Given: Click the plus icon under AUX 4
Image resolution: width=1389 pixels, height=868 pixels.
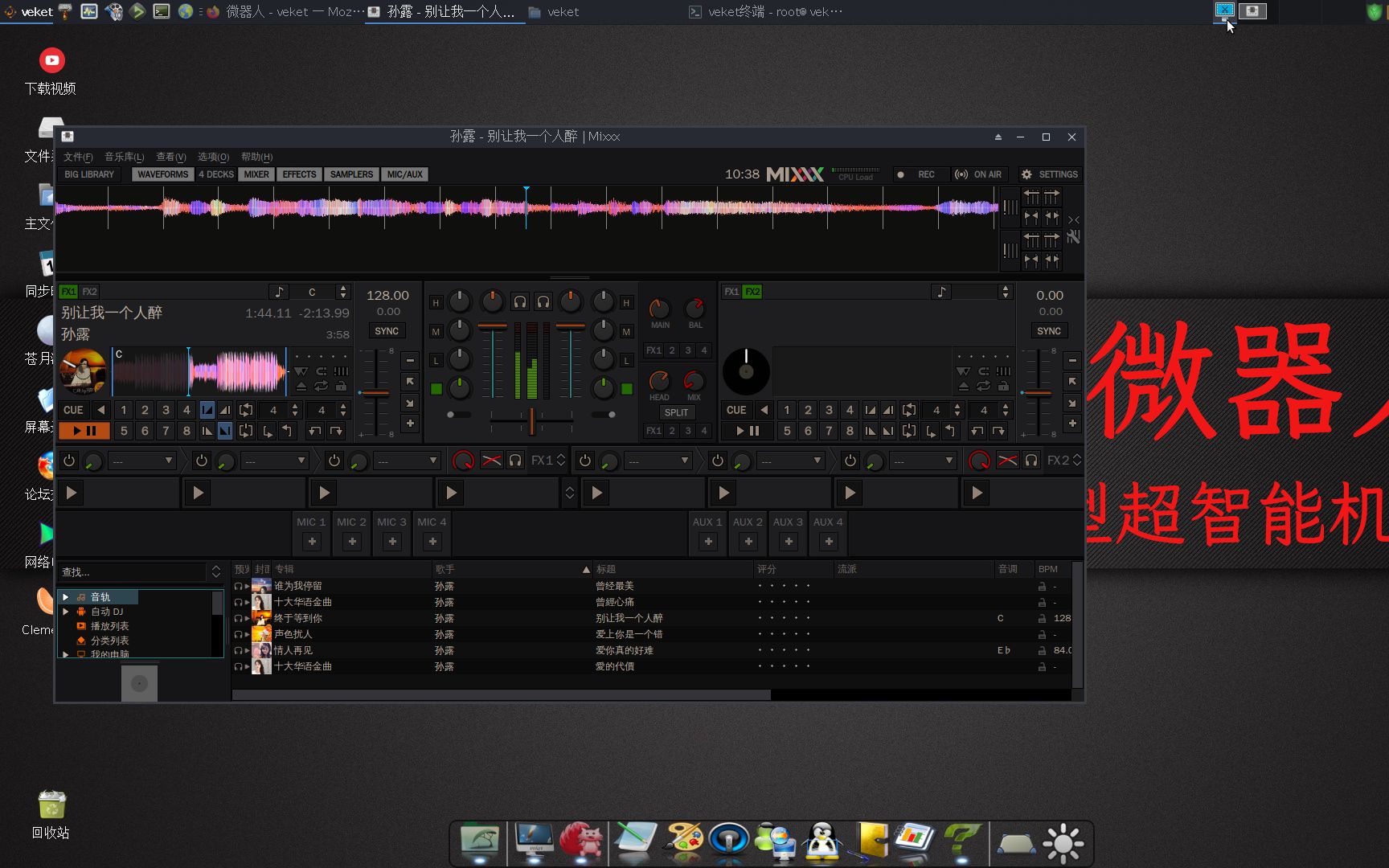Looking at the screenshot, I should coord(829,542).
